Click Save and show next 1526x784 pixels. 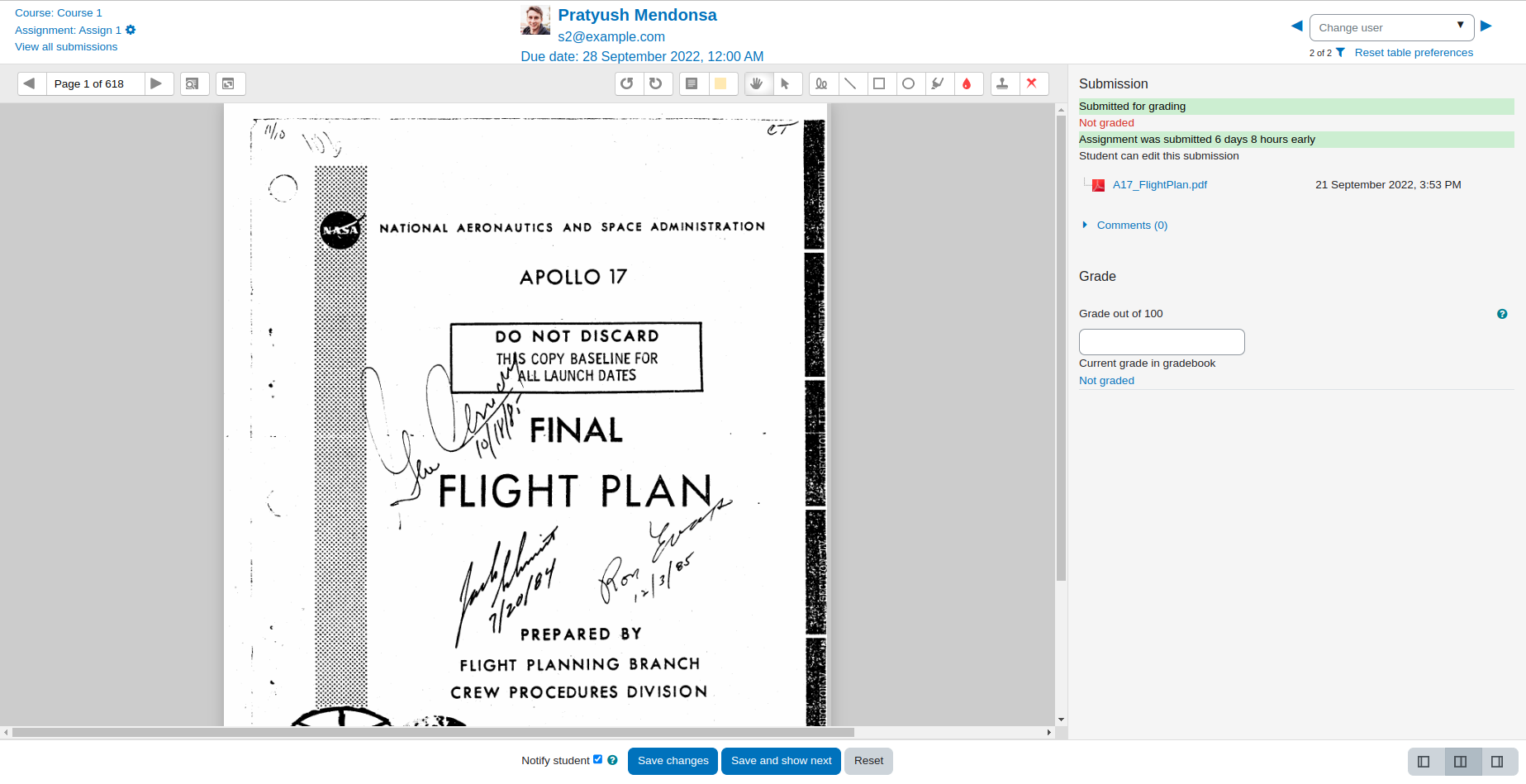[781, 761]
